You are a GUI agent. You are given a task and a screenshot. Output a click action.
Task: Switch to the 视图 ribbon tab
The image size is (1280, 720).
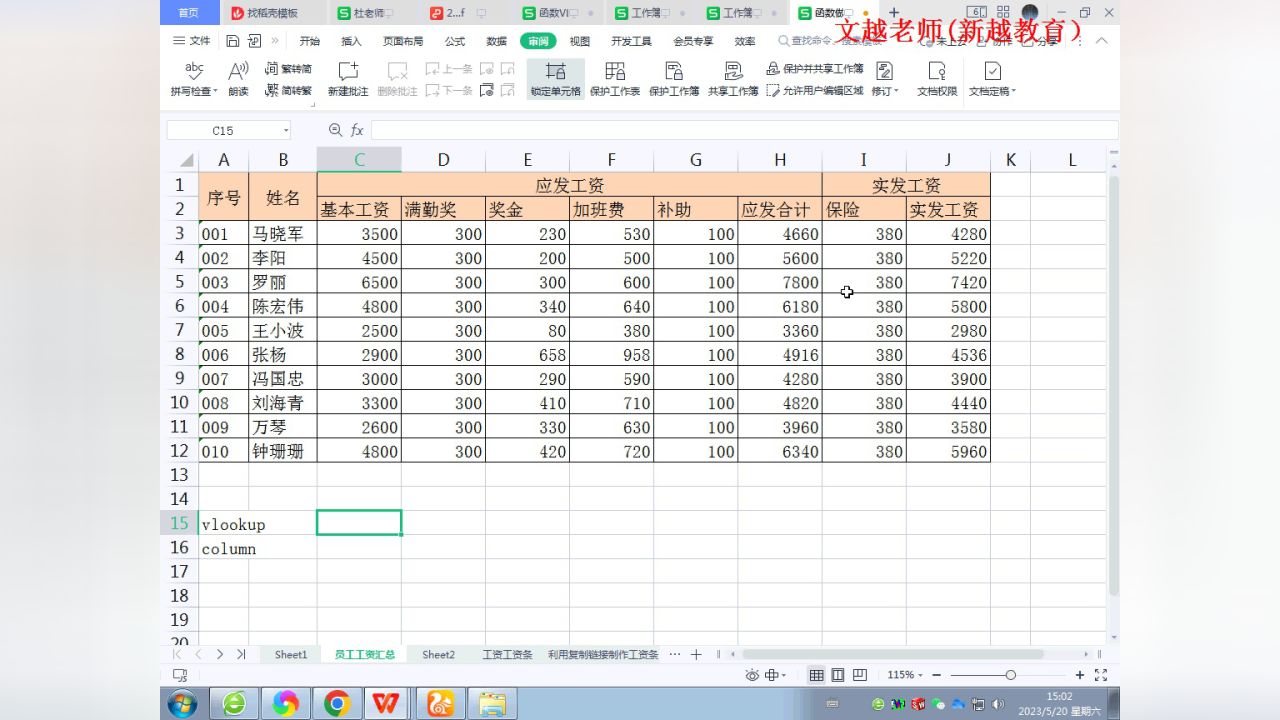[x=580, y=41]
